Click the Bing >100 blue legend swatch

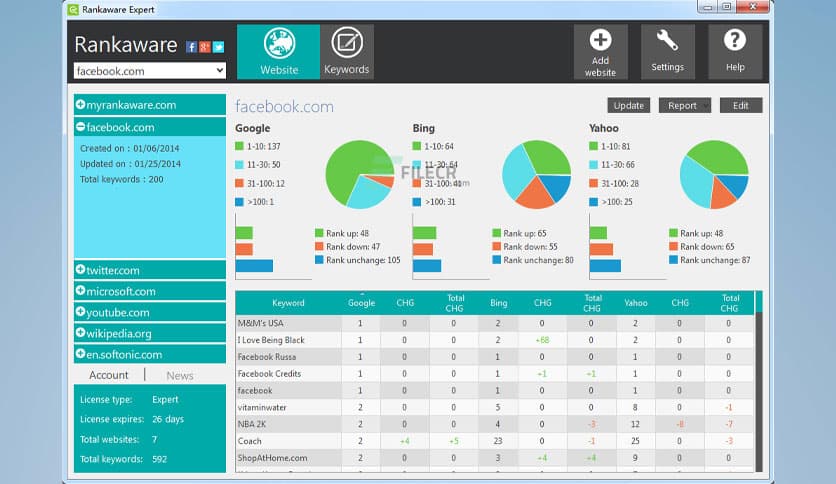point(417,202)
